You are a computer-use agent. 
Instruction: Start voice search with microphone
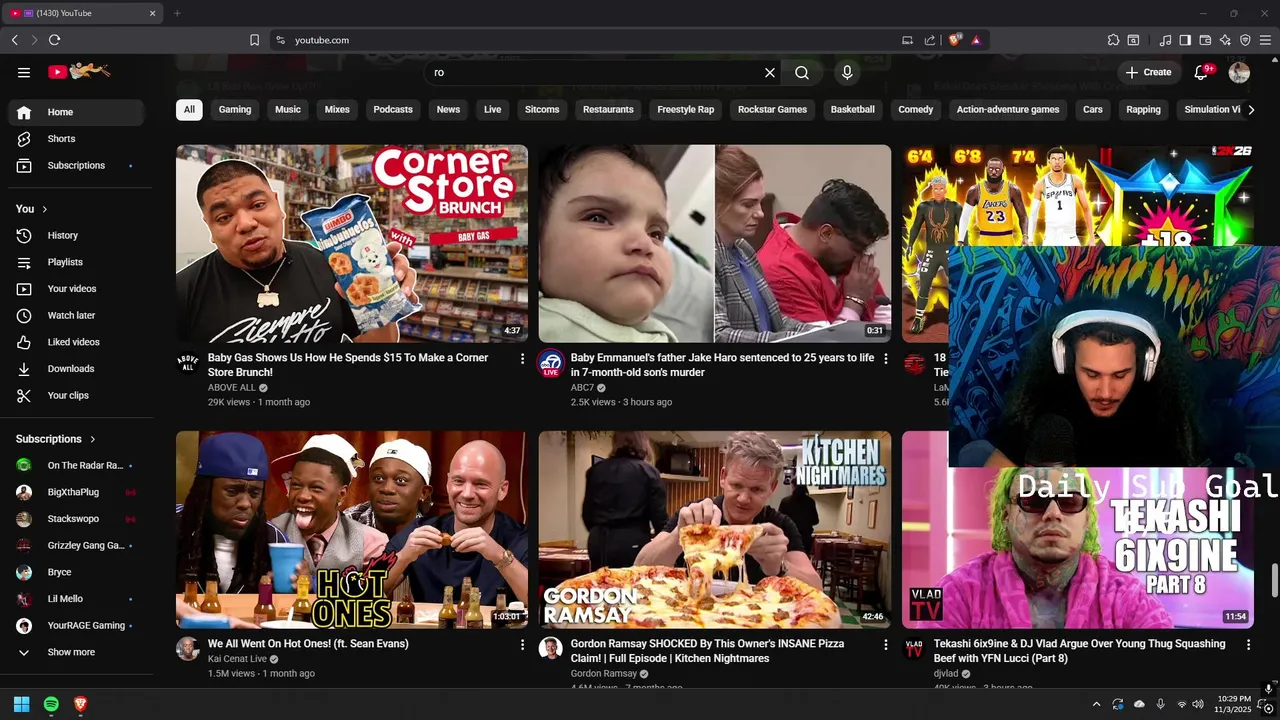click(x=847, y=72)
